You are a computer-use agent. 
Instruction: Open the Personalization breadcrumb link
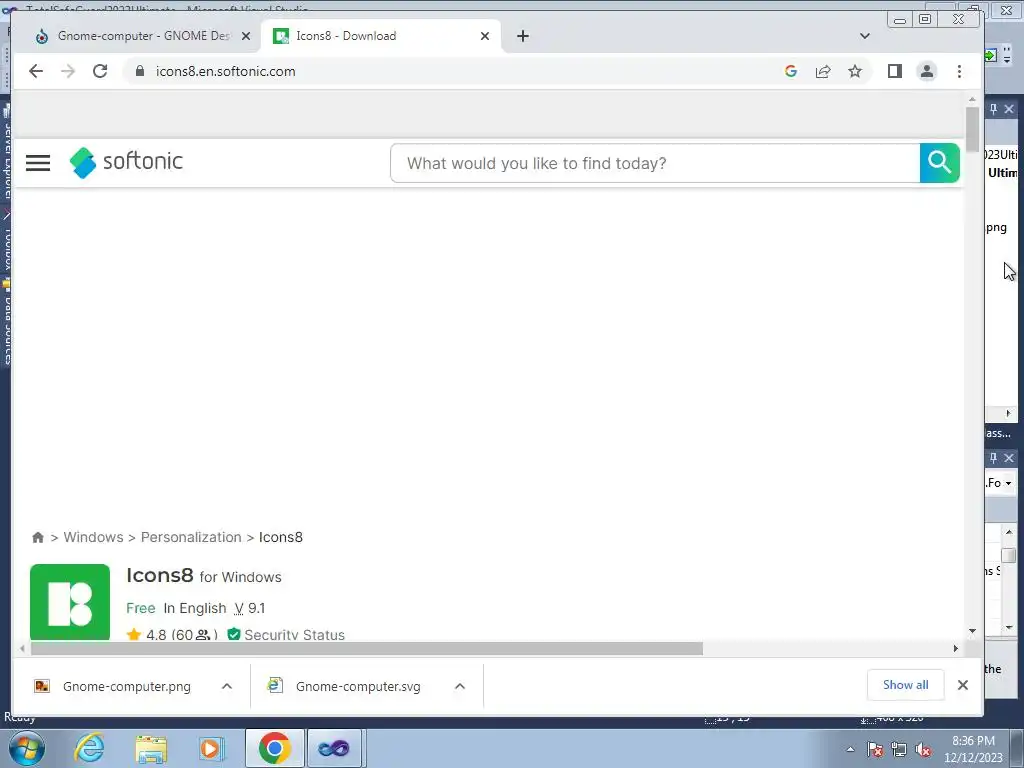coord(191,537)
